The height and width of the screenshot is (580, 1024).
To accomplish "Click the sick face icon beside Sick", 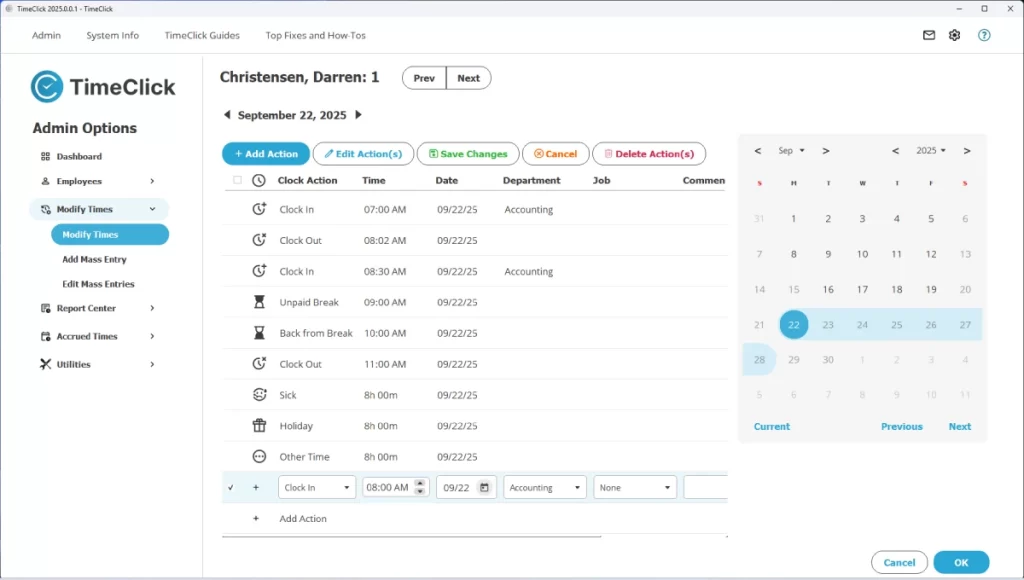I will 258,394.
